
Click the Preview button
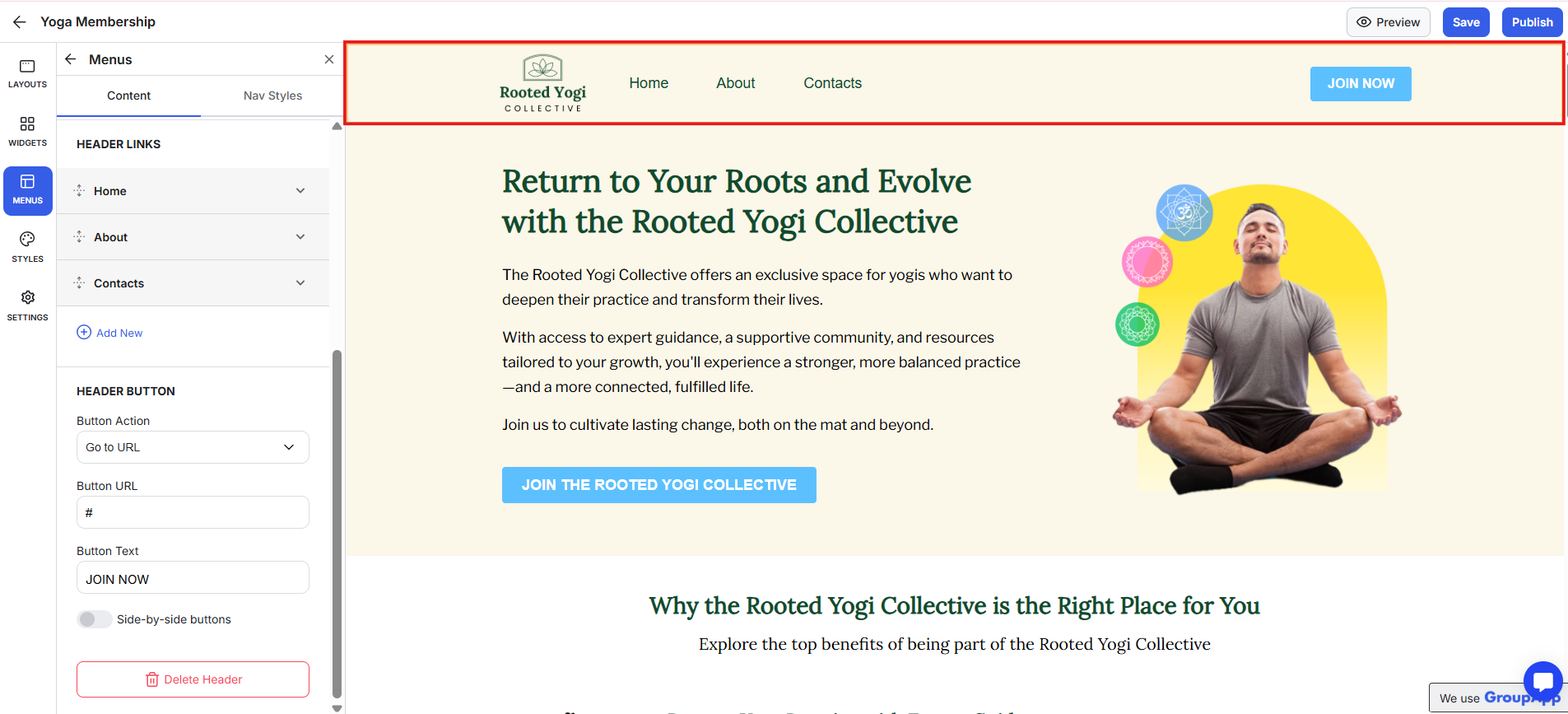point(1388,22)
